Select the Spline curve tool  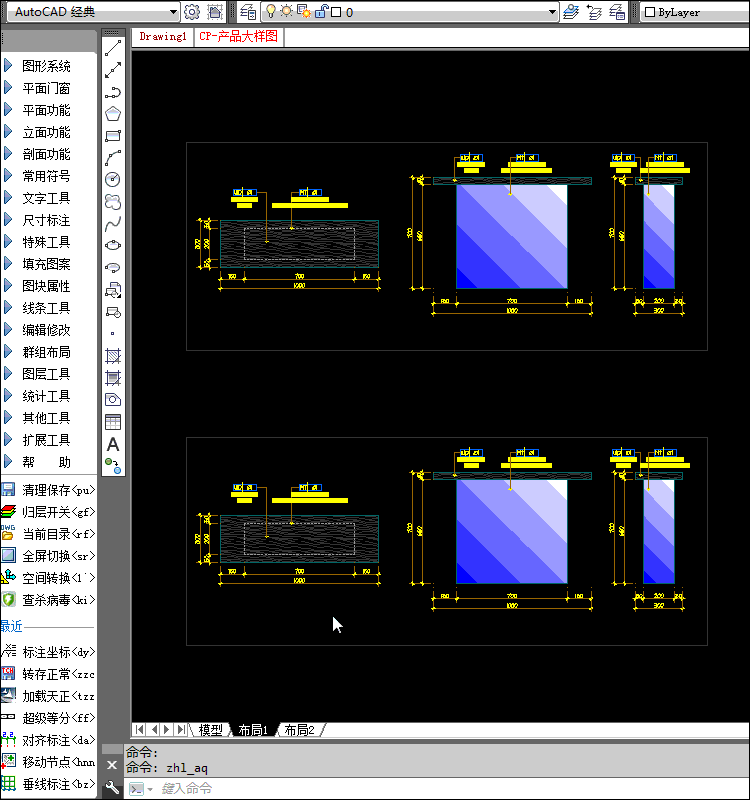[x=113, y=222]
